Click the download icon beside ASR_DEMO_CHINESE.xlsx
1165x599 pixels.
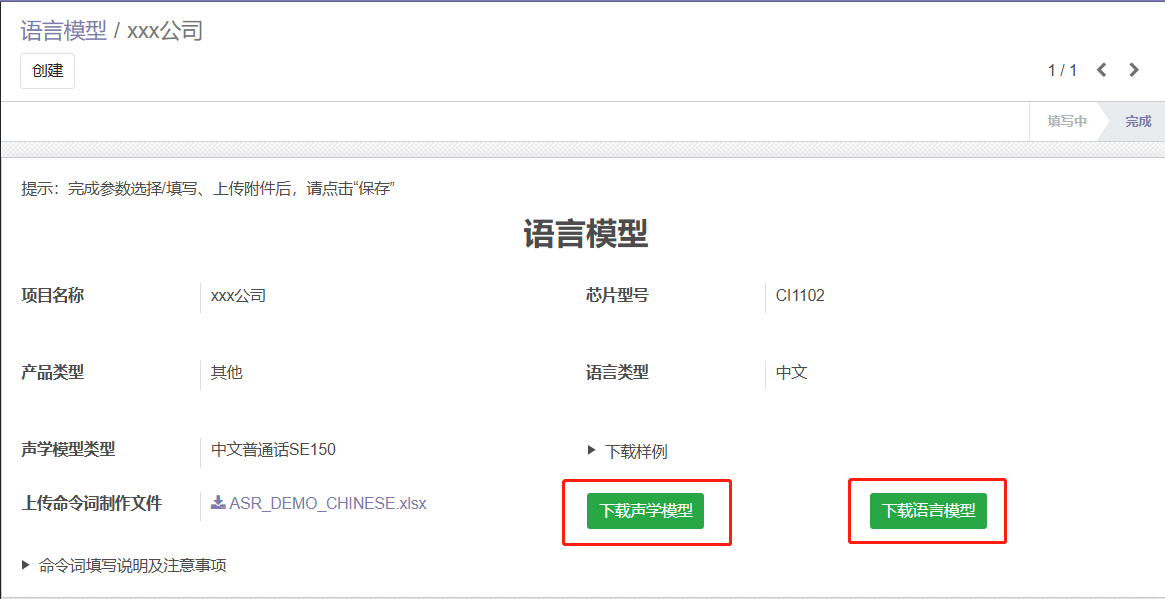218,502
